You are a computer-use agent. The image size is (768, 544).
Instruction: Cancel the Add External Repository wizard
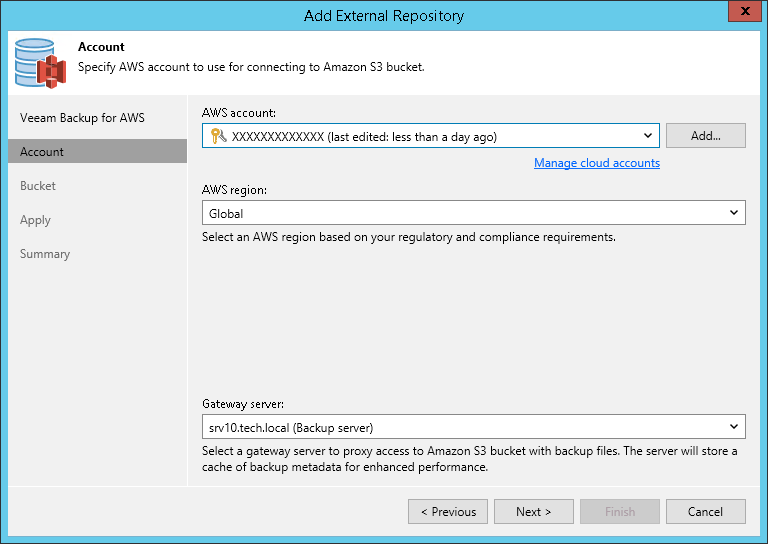point(706,512)
